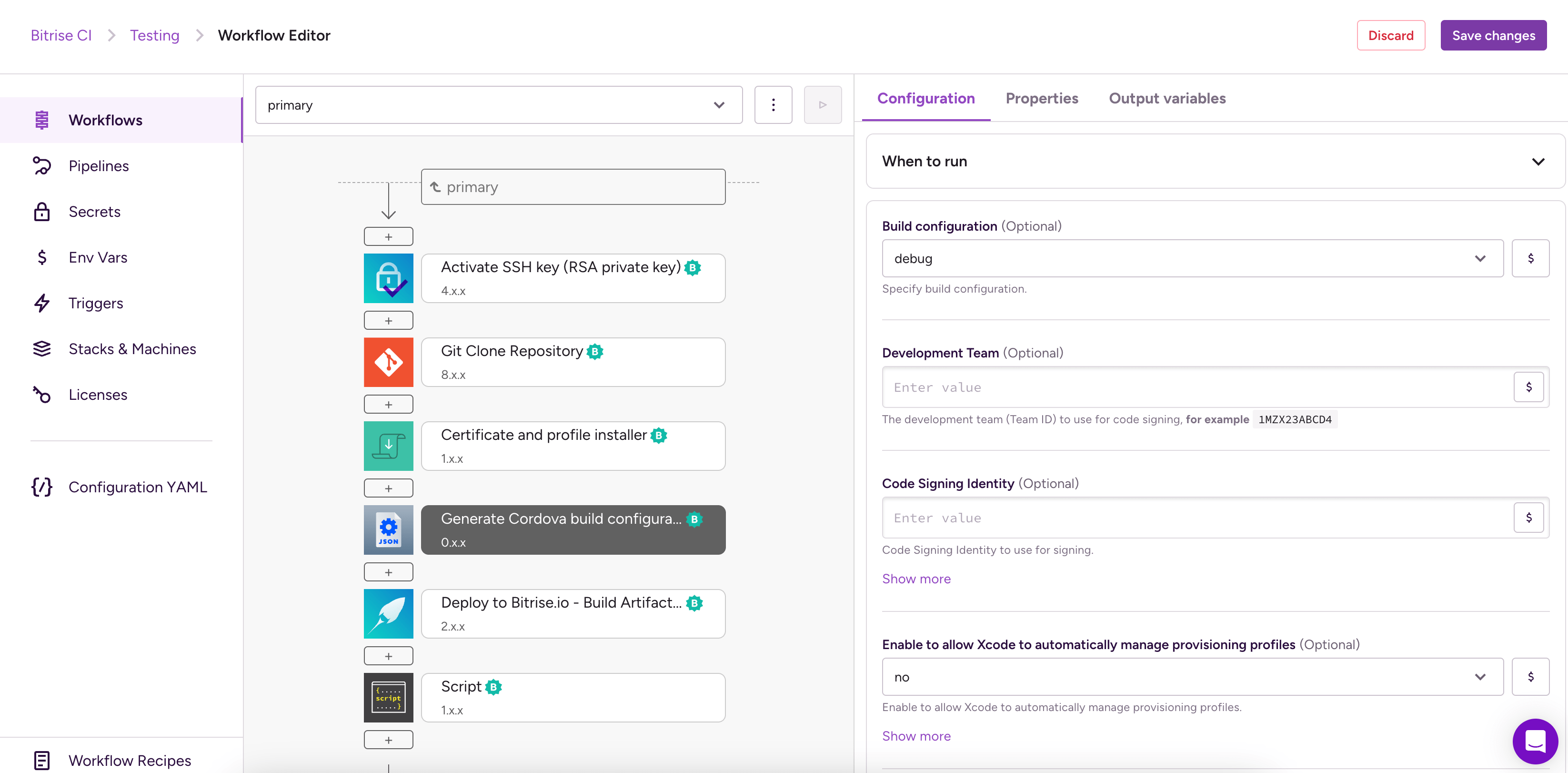Open Triggers via the lightning icon
The image size is (1568, 773).
click(x=41, y=303)
